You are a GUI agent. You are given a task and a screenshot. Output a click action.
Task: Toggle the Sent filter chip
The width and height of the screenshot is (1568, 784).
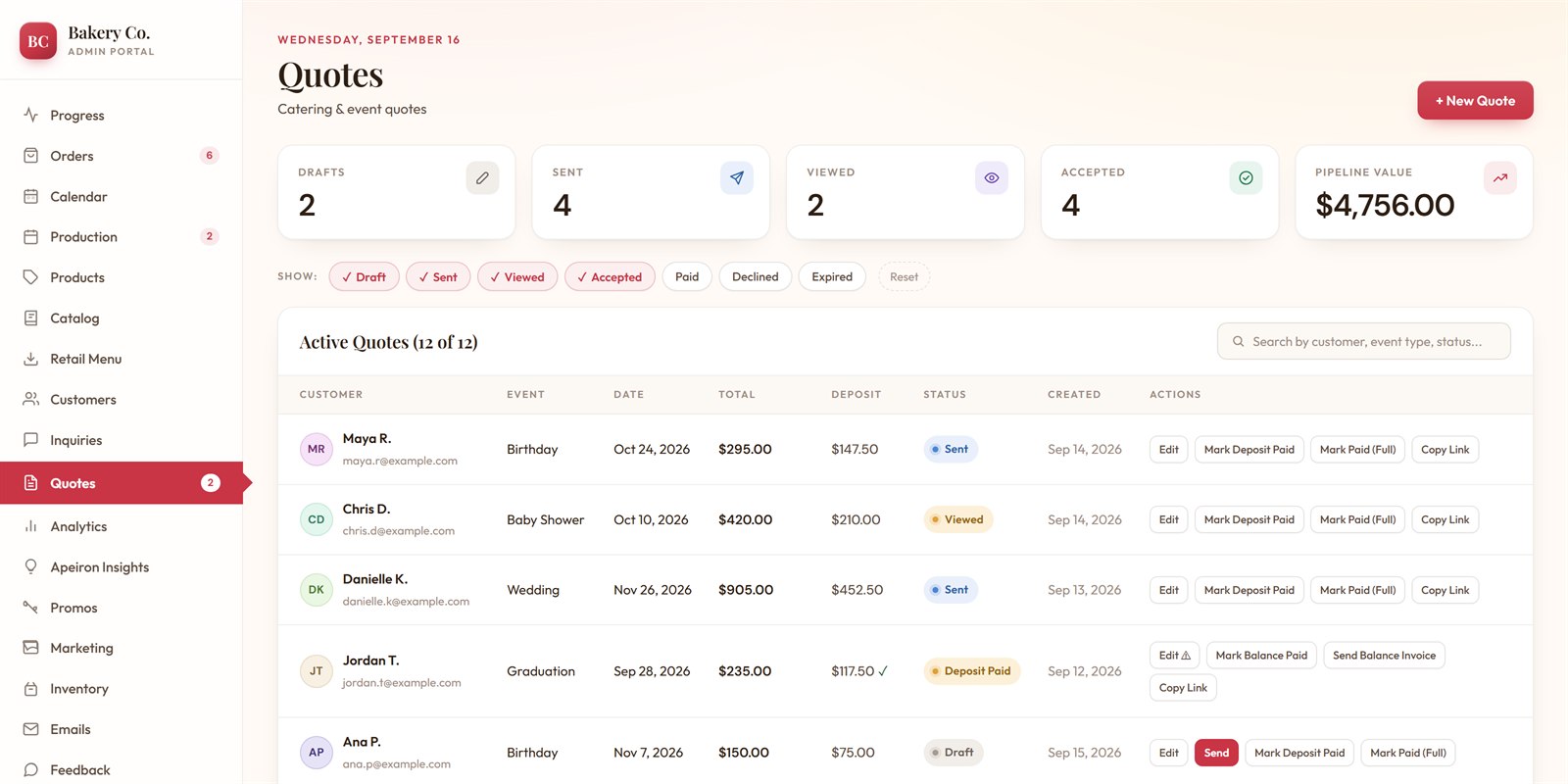(x=438, y=276)
